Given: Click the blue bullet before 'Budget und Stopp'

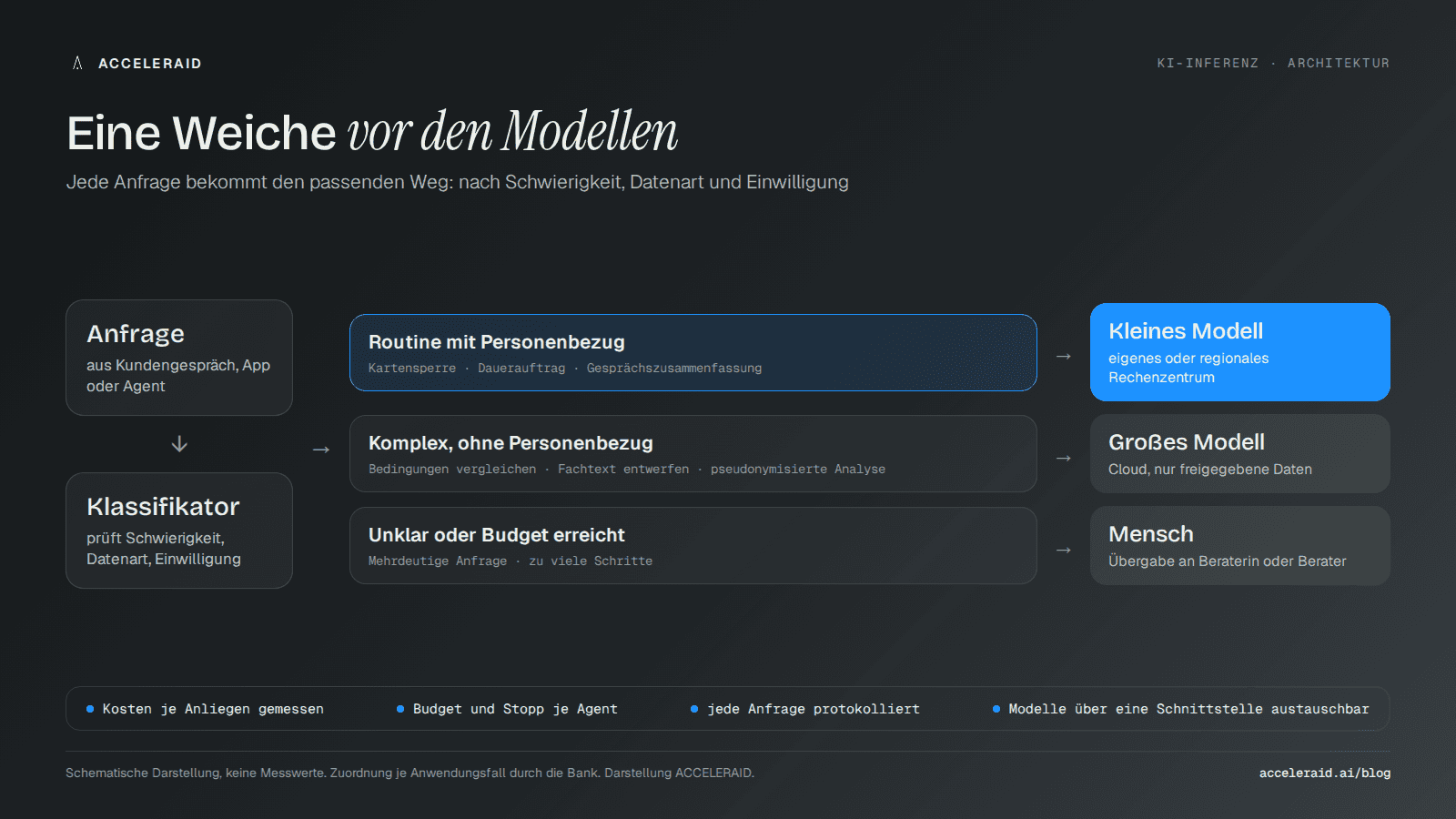Looking at the screenshot, I should [x=400, y=709].
